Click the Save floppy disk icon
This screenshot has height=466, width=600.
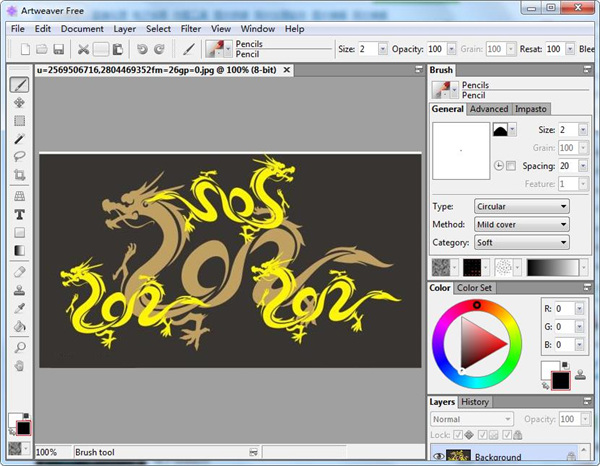tap(58, 49)
